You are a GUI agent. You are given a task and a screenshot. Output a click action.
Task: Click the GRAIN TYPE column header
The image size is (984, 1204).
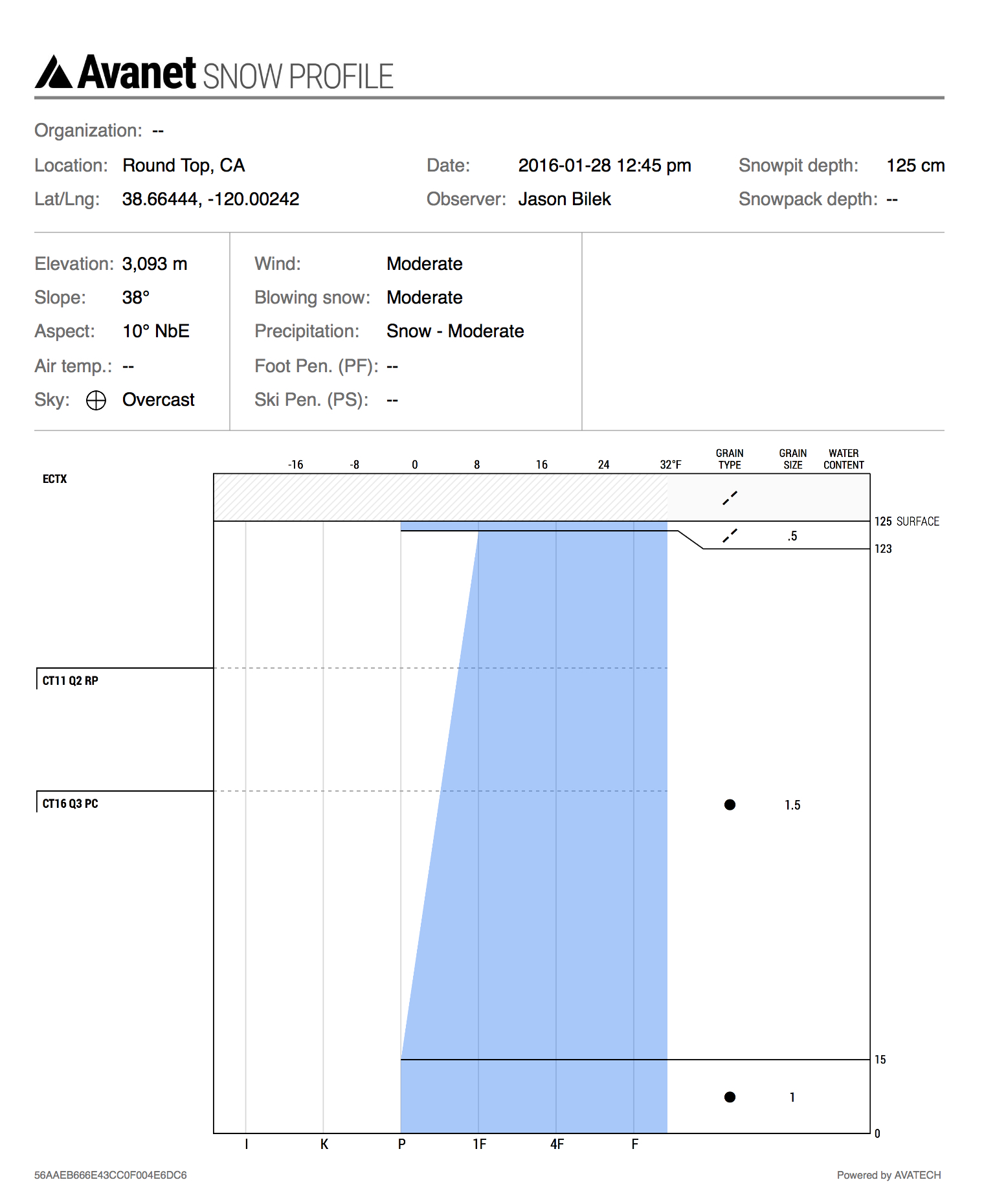730,459
